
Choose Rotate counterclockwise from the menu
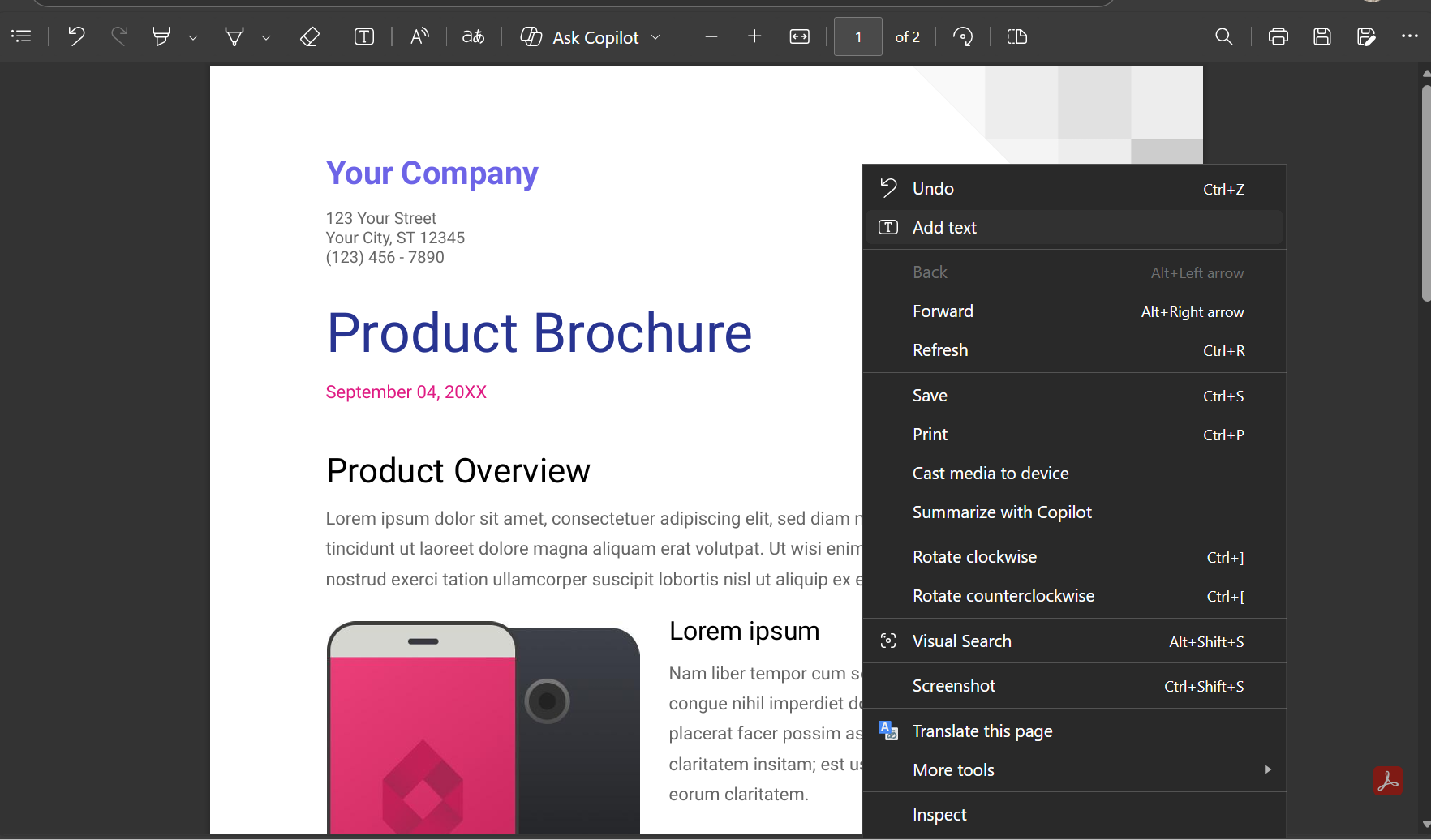pos(1074,596)
